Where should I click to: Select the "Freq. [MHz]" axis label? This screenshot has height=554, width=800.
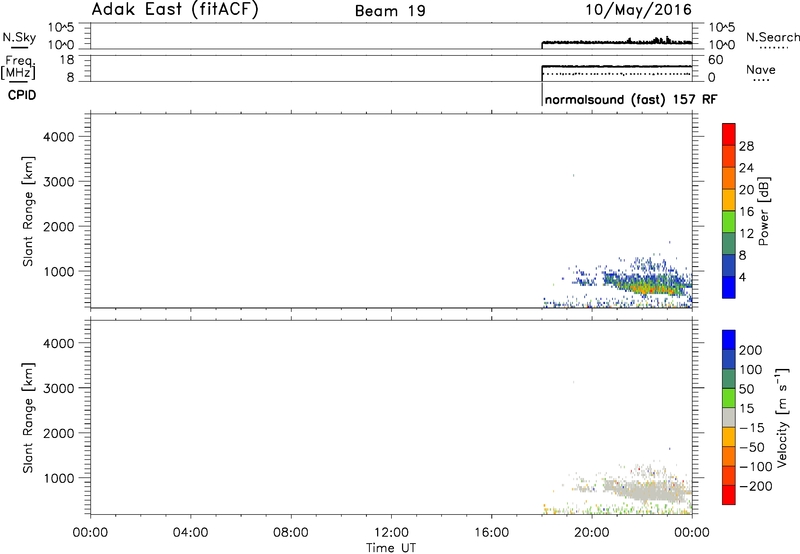[x=19, y=67]
